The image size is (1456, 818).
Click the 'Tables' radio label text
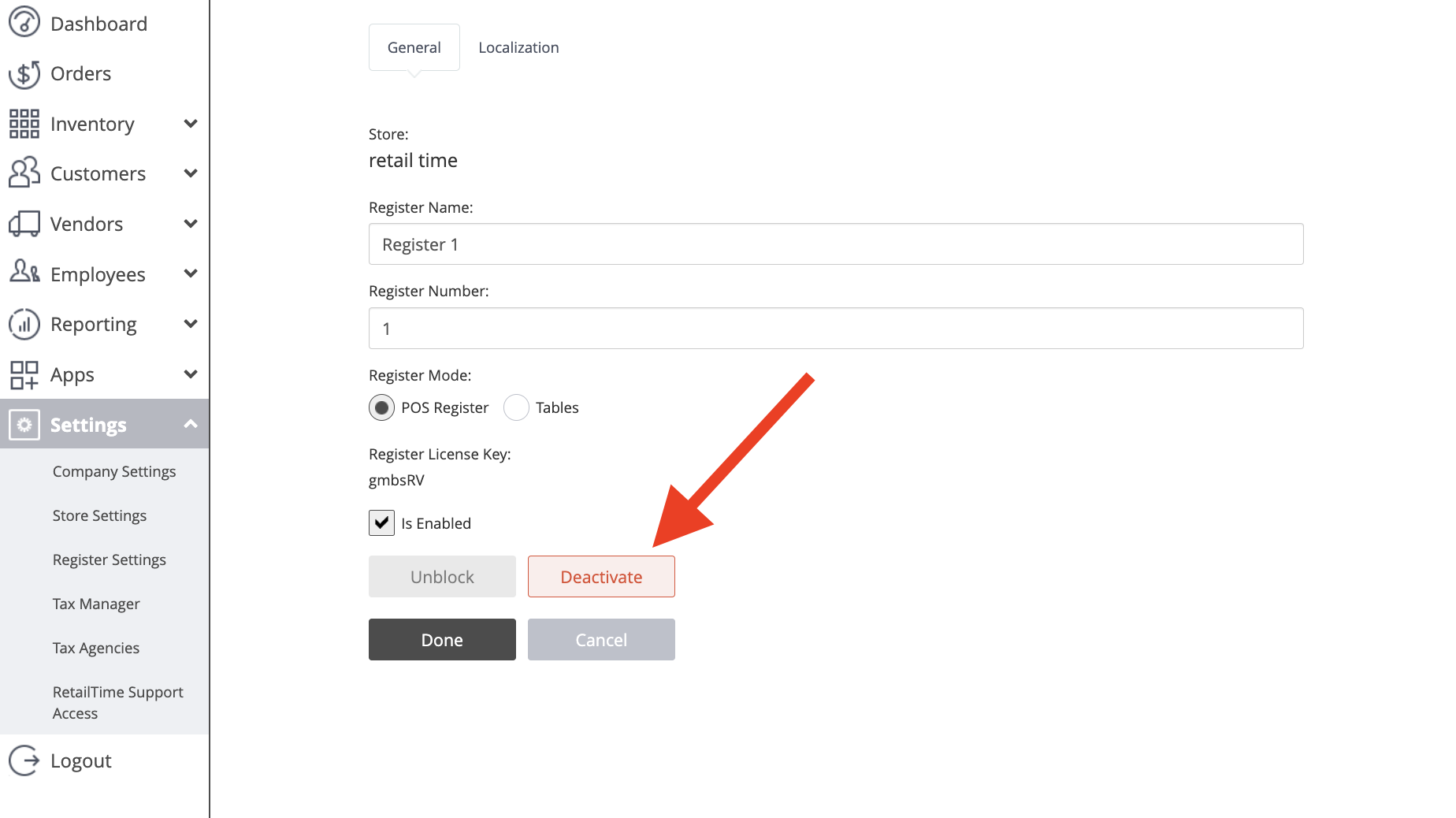pos(557,407)
